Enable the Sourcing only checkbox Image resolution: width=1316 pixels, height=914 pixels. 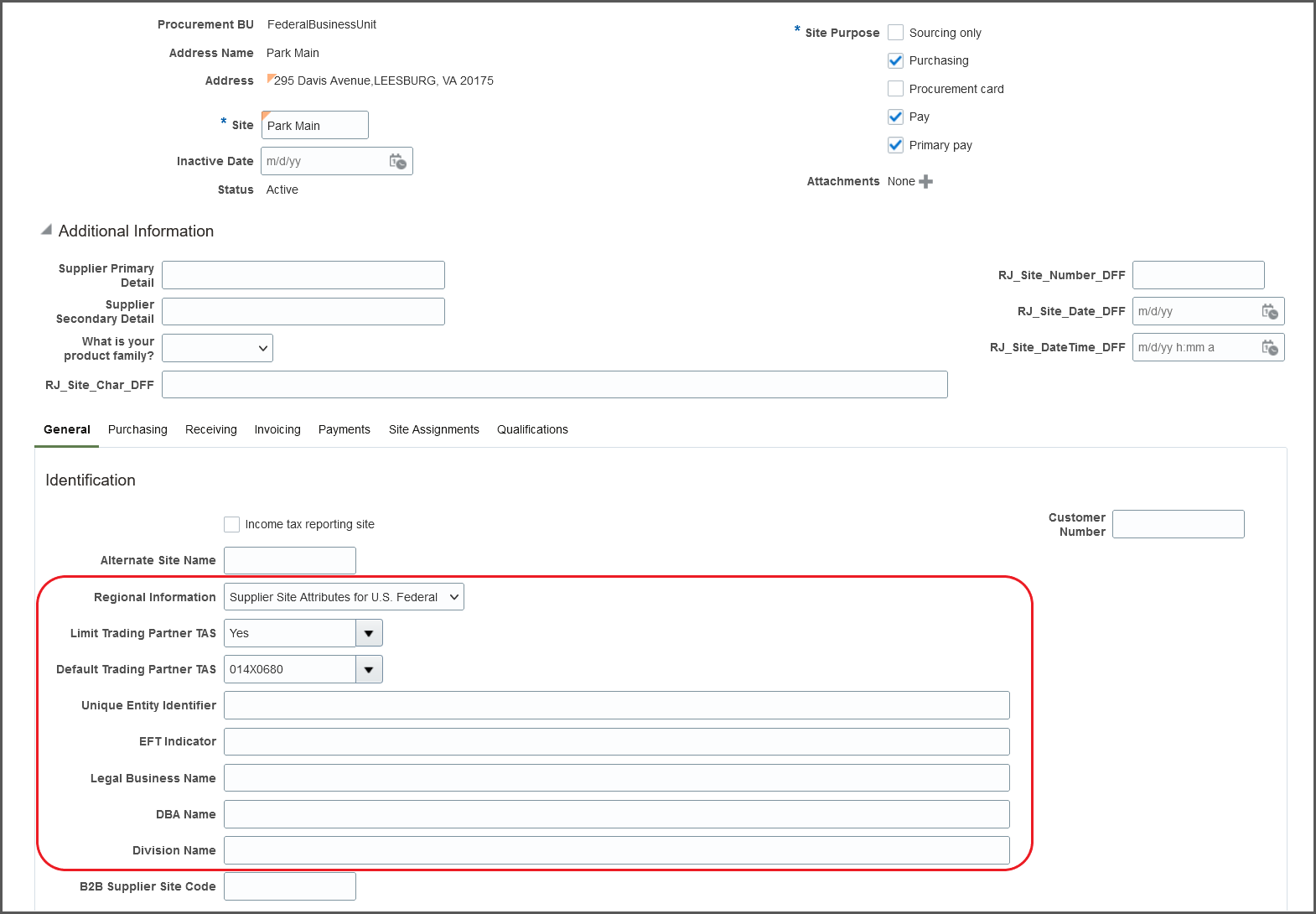pos(895,33)
